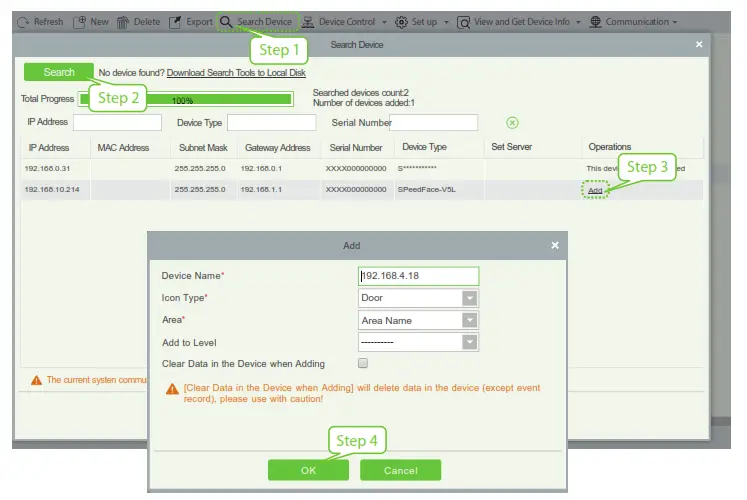
Task: Focus the Serial Number filter field
Action: pos(434,122)
